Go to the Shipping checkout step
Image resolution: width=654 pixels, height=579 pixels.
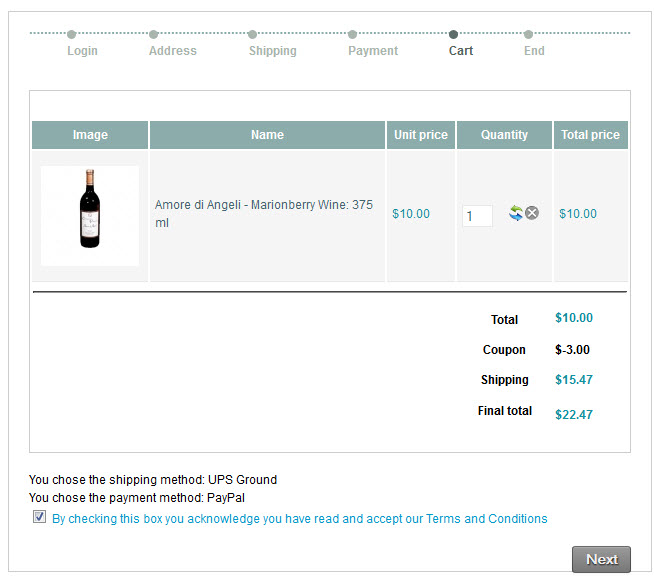tap(272, 51)
